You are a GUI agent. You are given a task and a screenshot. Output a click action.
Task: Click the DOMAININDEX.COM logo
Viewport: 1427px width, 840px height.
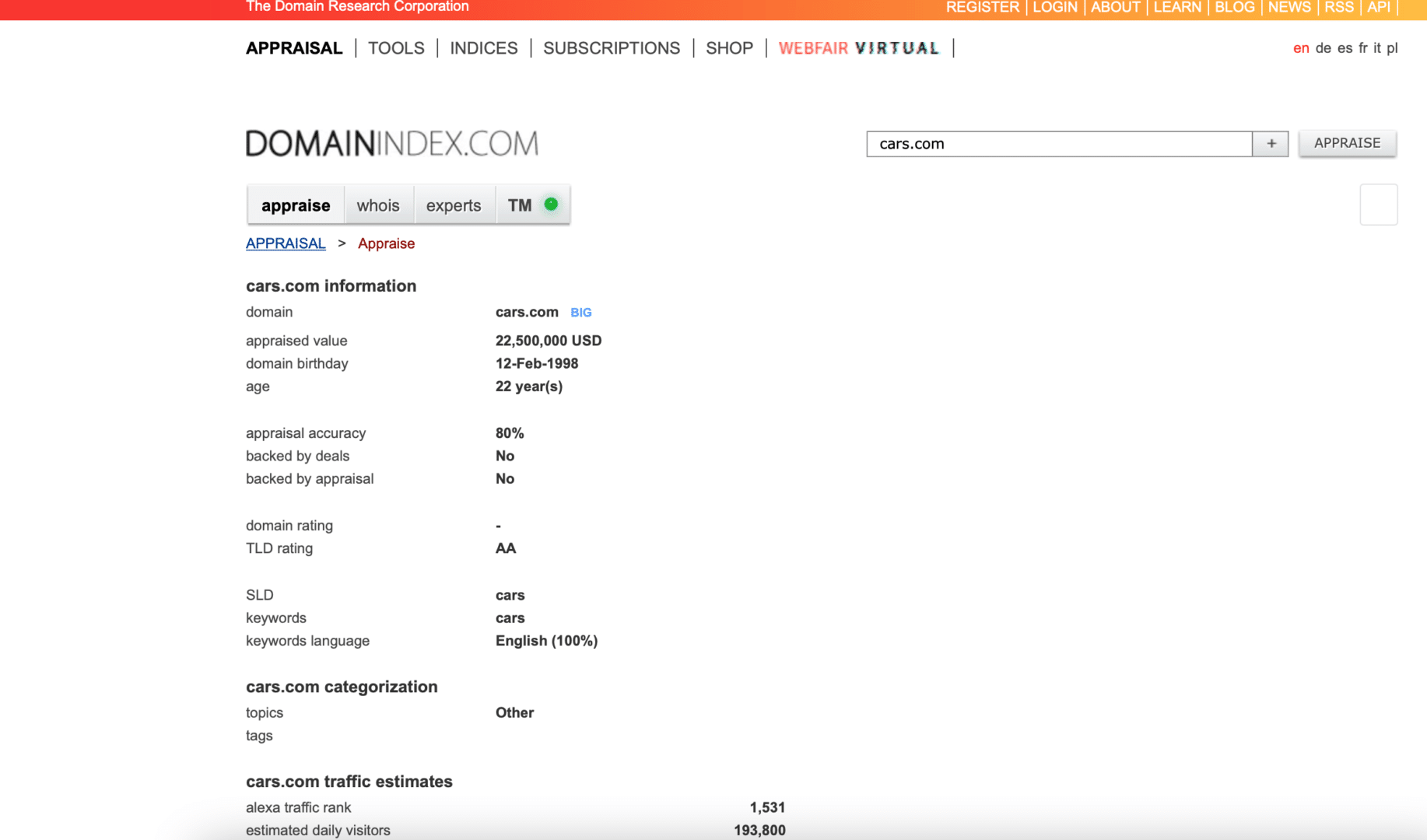point(392,144)
